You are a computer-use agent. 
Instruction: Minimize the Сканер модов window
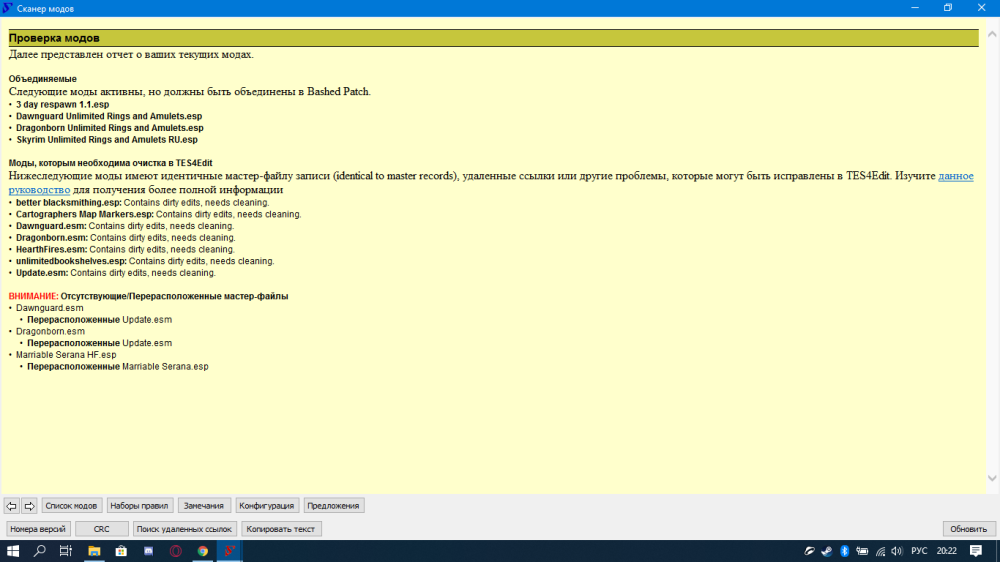[915, 8]
